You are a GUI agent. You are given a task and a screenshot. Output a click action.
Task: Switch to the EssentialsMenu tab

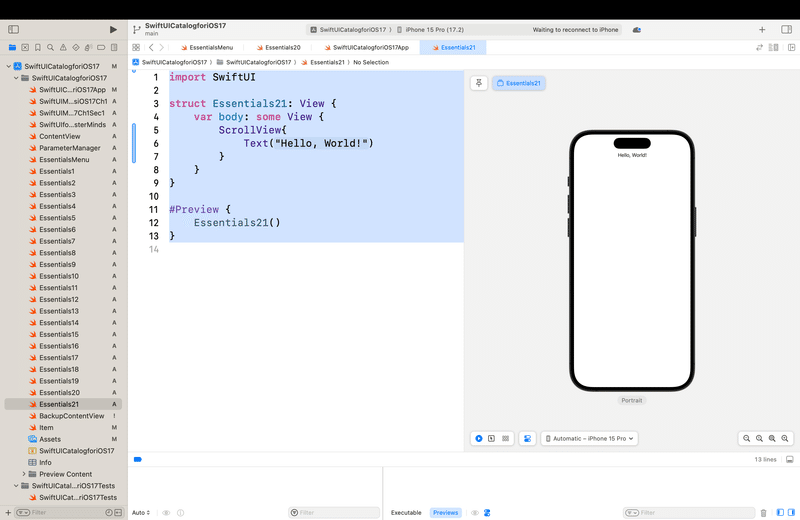207,47
